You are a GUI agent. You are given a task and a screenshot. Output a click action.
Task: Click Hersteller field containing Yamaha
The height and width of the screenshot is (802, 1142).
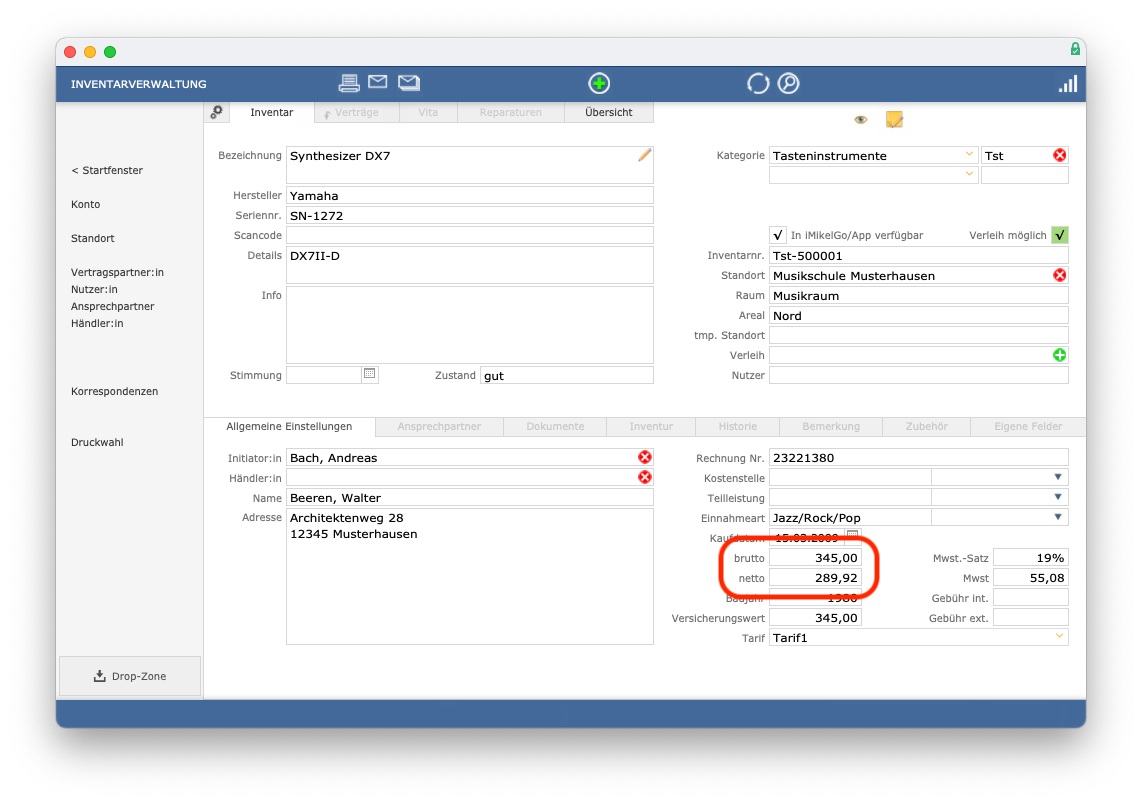[x=470, y=195]
